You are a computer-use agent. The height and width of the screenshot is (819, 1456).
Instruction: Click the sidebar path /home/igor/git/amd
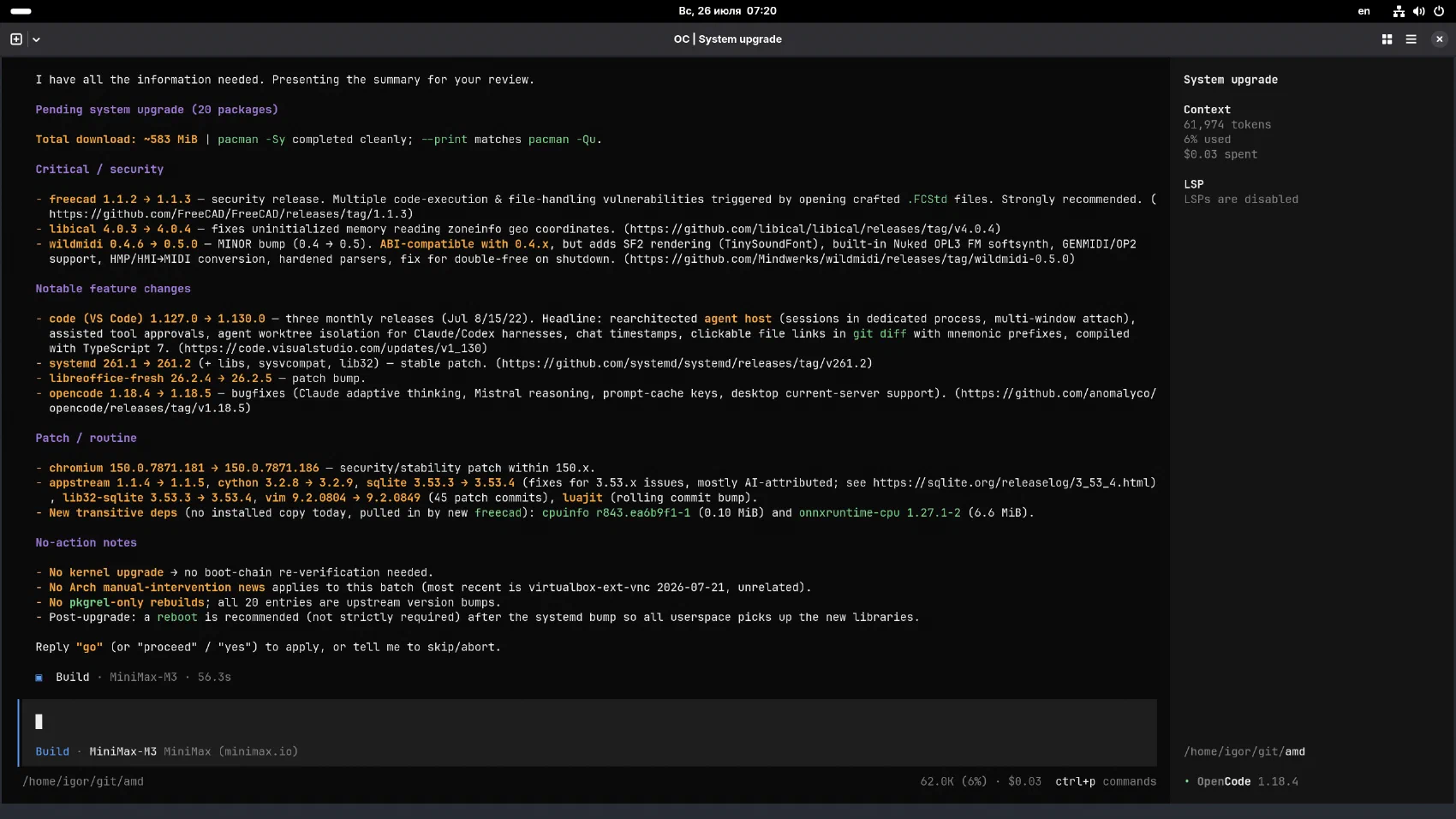1244,751
